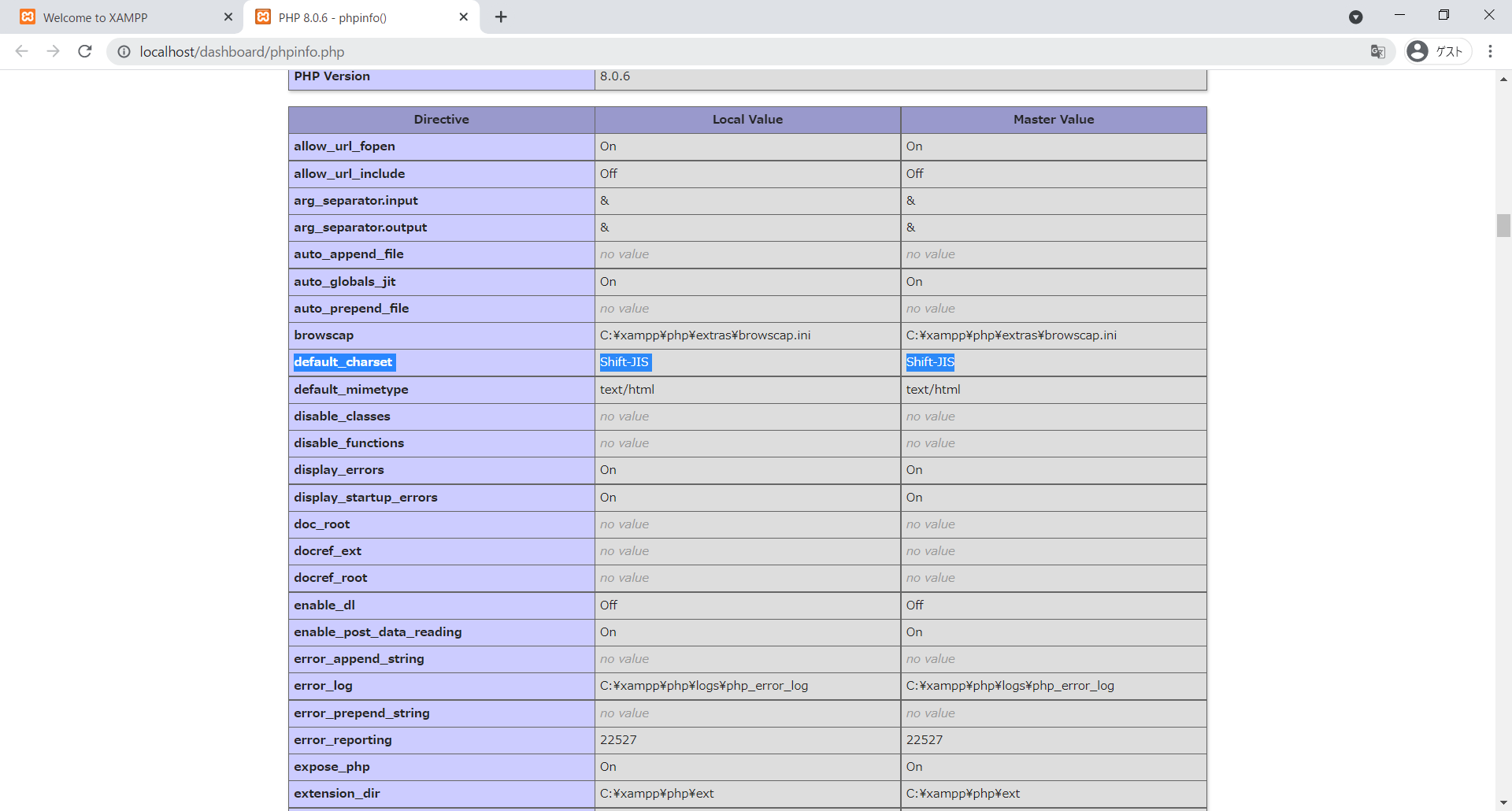This screenshot has width=1512, height=811.
Task: Reload the phpinfo page
Action: (85, 51)
